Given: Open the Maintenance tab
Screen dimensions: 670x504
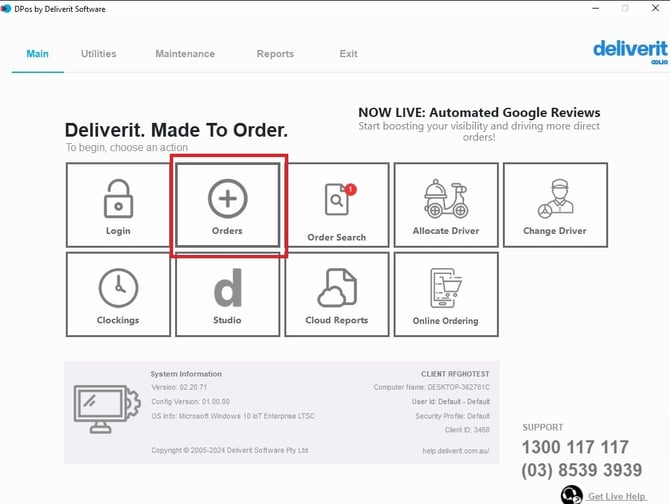Looking at the screenshot, I should (185, 54).
